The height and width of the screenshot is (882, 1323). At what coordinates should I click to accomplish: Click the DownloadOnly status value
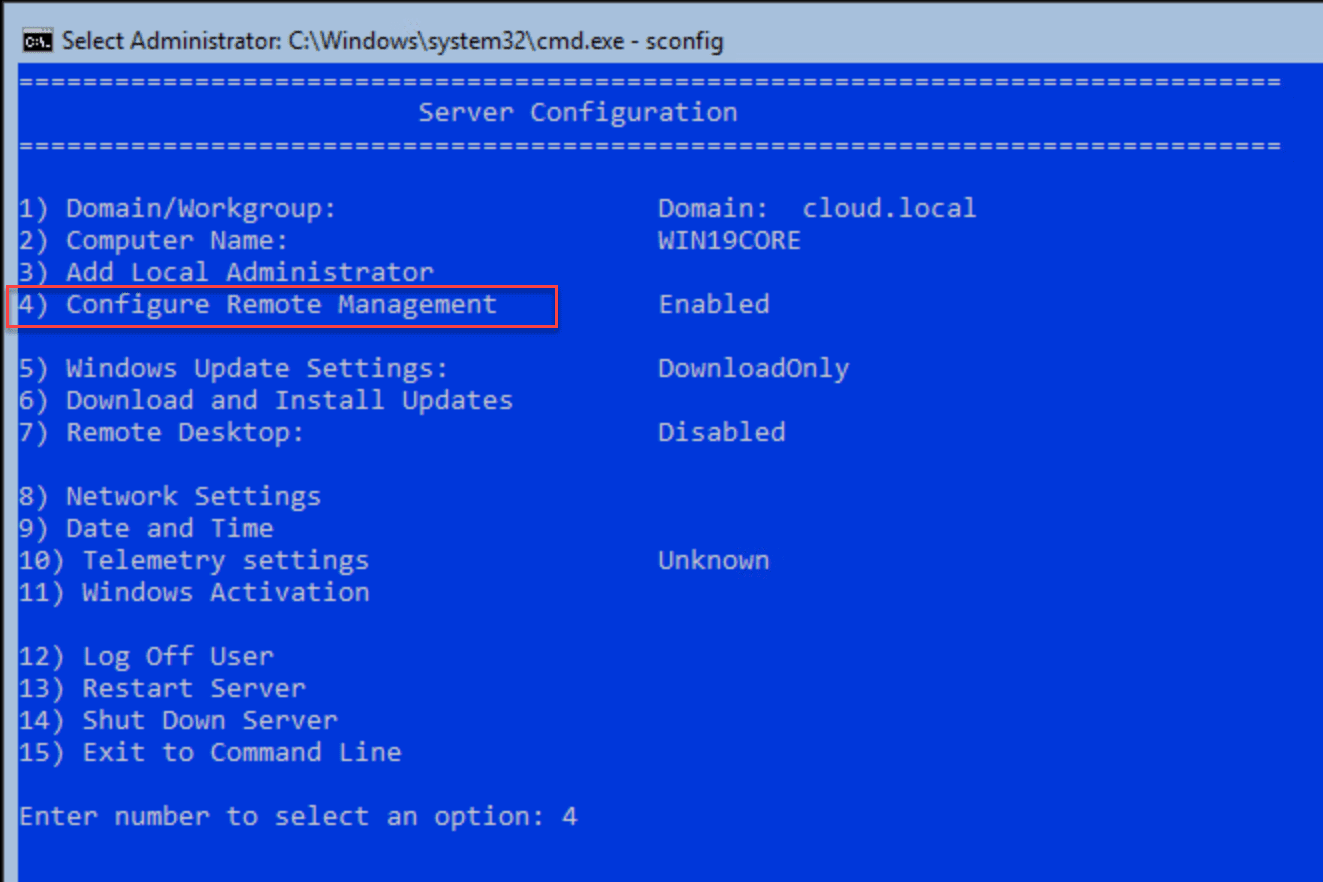(753, 368)
